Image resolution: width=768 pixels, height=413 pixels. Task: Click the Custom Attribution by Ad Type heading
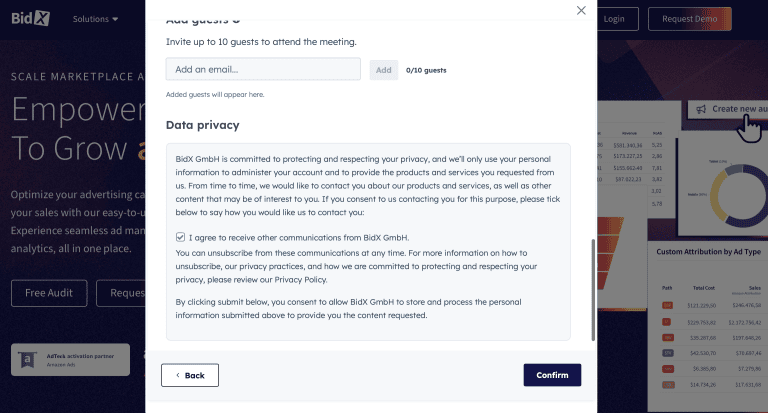coord(709,252)
